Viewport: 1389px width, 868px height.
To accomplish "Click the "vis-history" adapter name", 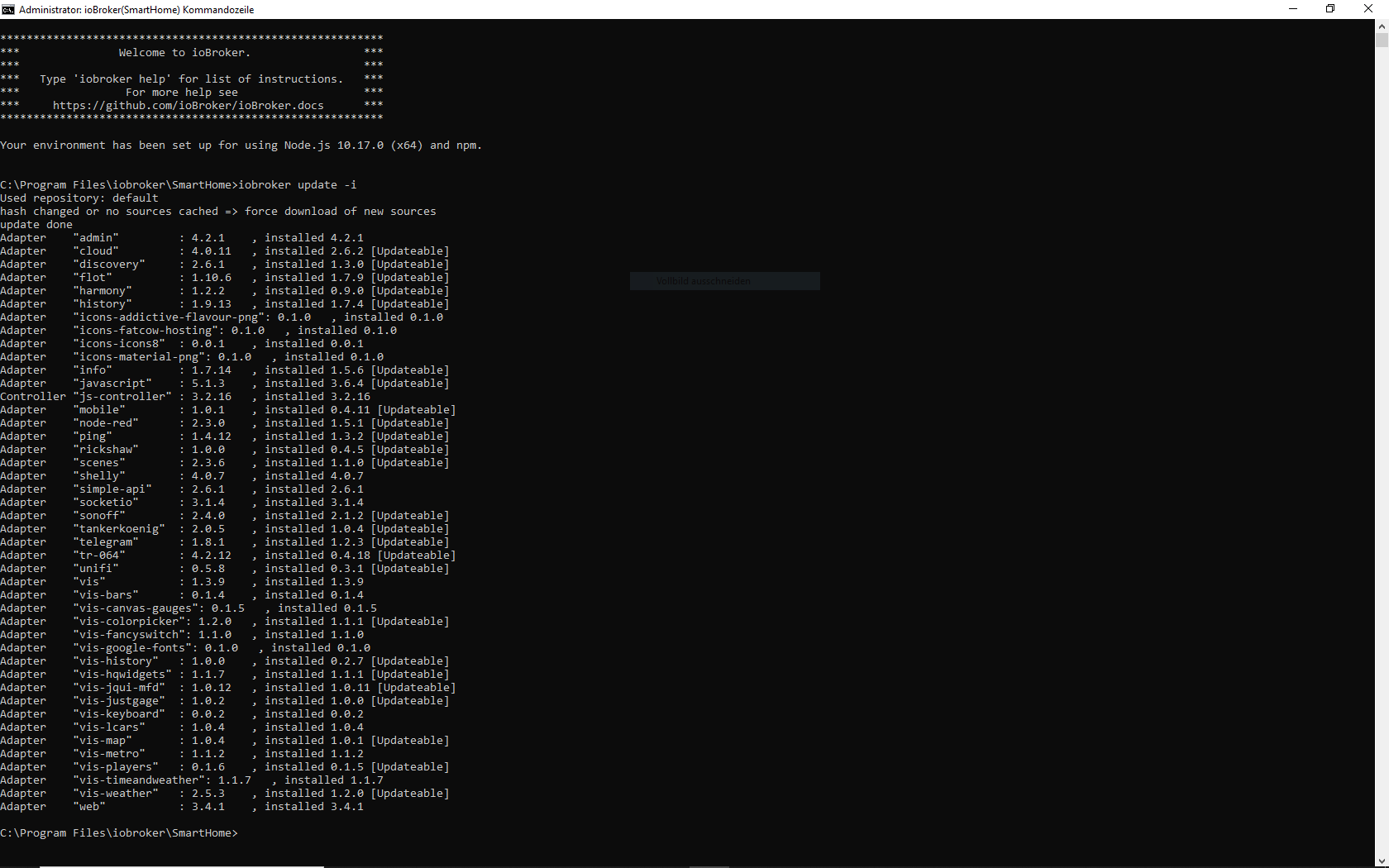I will click(116, 661).
